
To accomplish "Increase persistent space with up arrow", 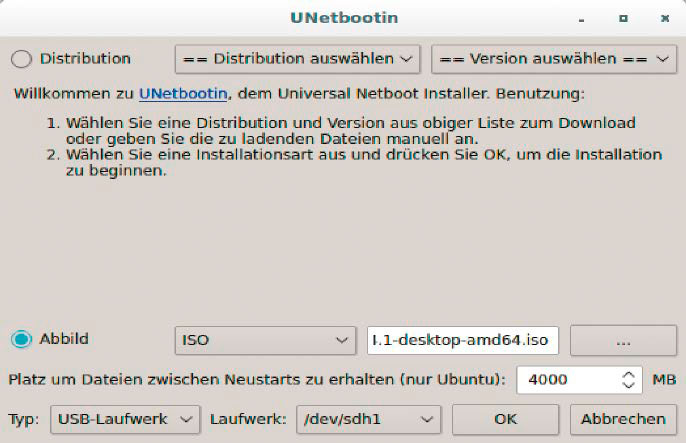I will tap(629, 375).
